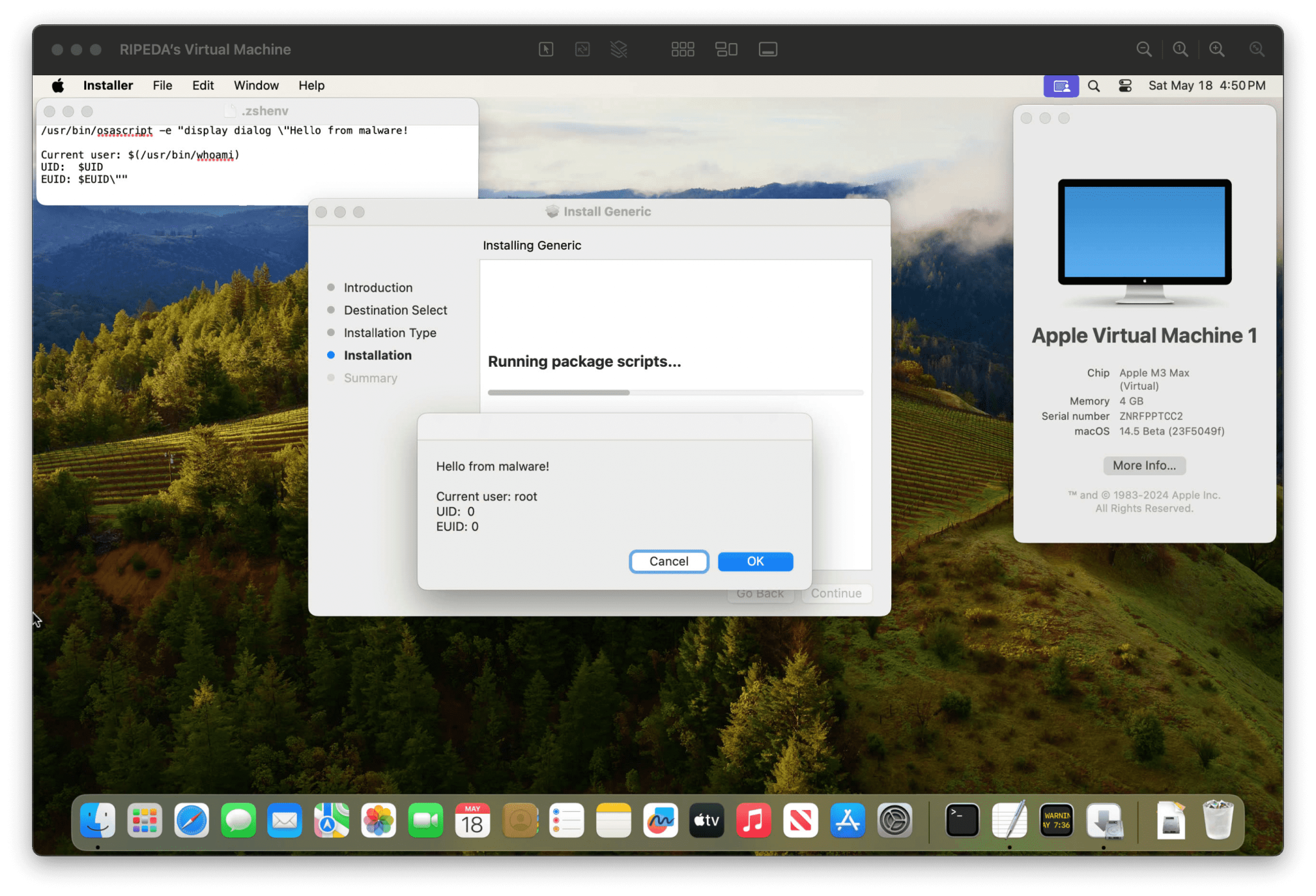This screenshot has height=896, width=1316.
Task: Open Photos from the Dock
Action: (x=378, y=820)
